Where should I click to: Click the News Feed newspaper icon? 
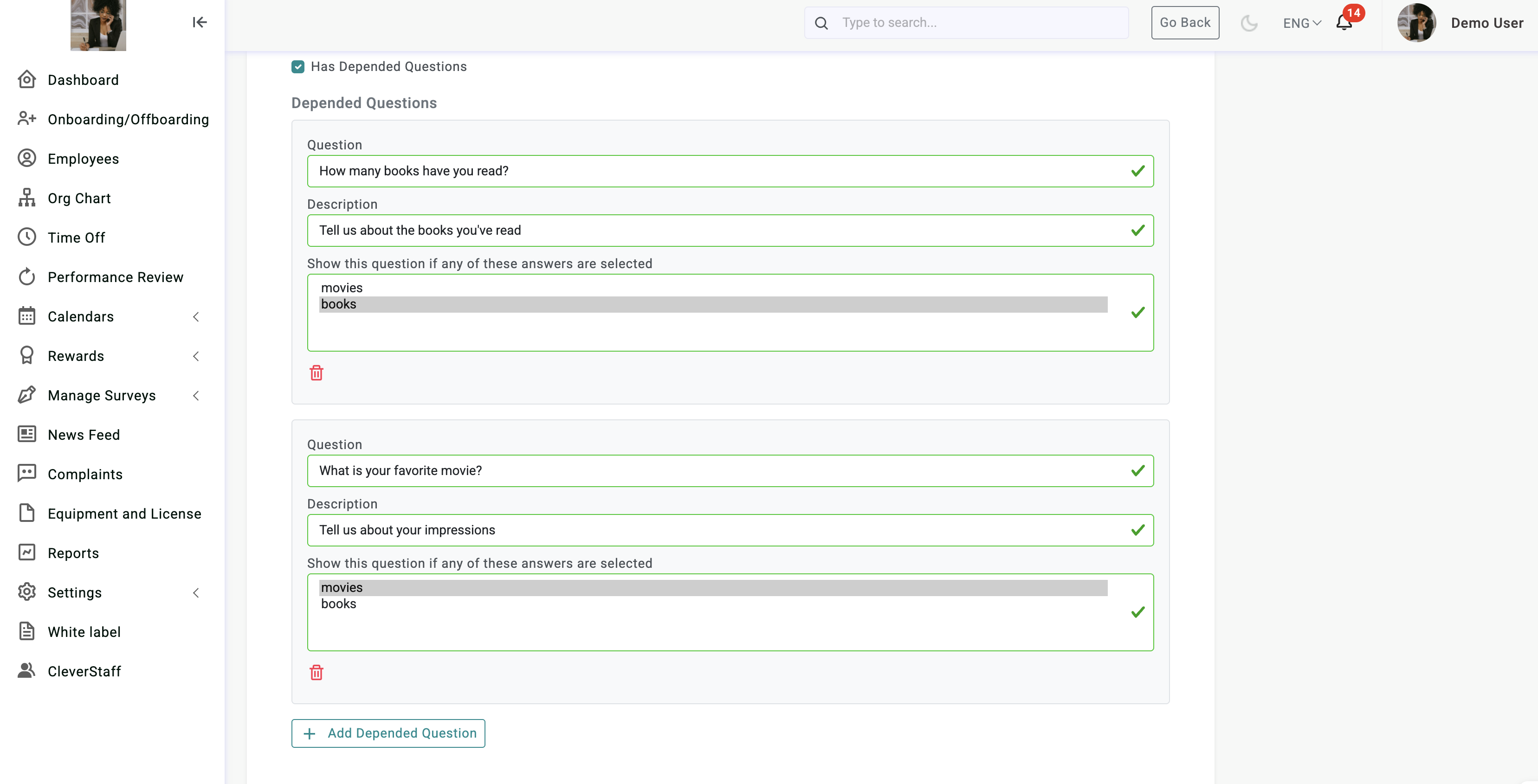click(27, 434)
